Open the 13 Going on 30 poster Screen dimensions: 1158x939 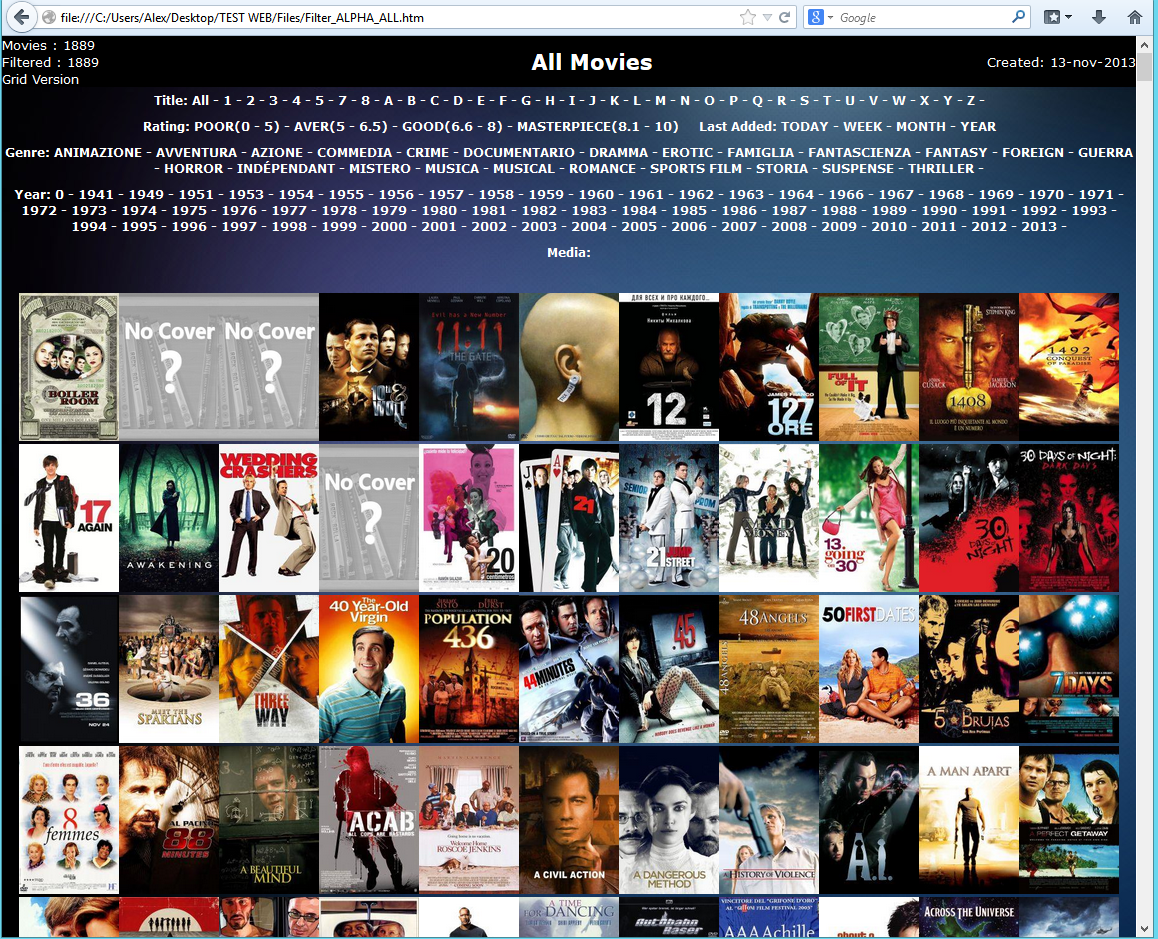[868, 518]
